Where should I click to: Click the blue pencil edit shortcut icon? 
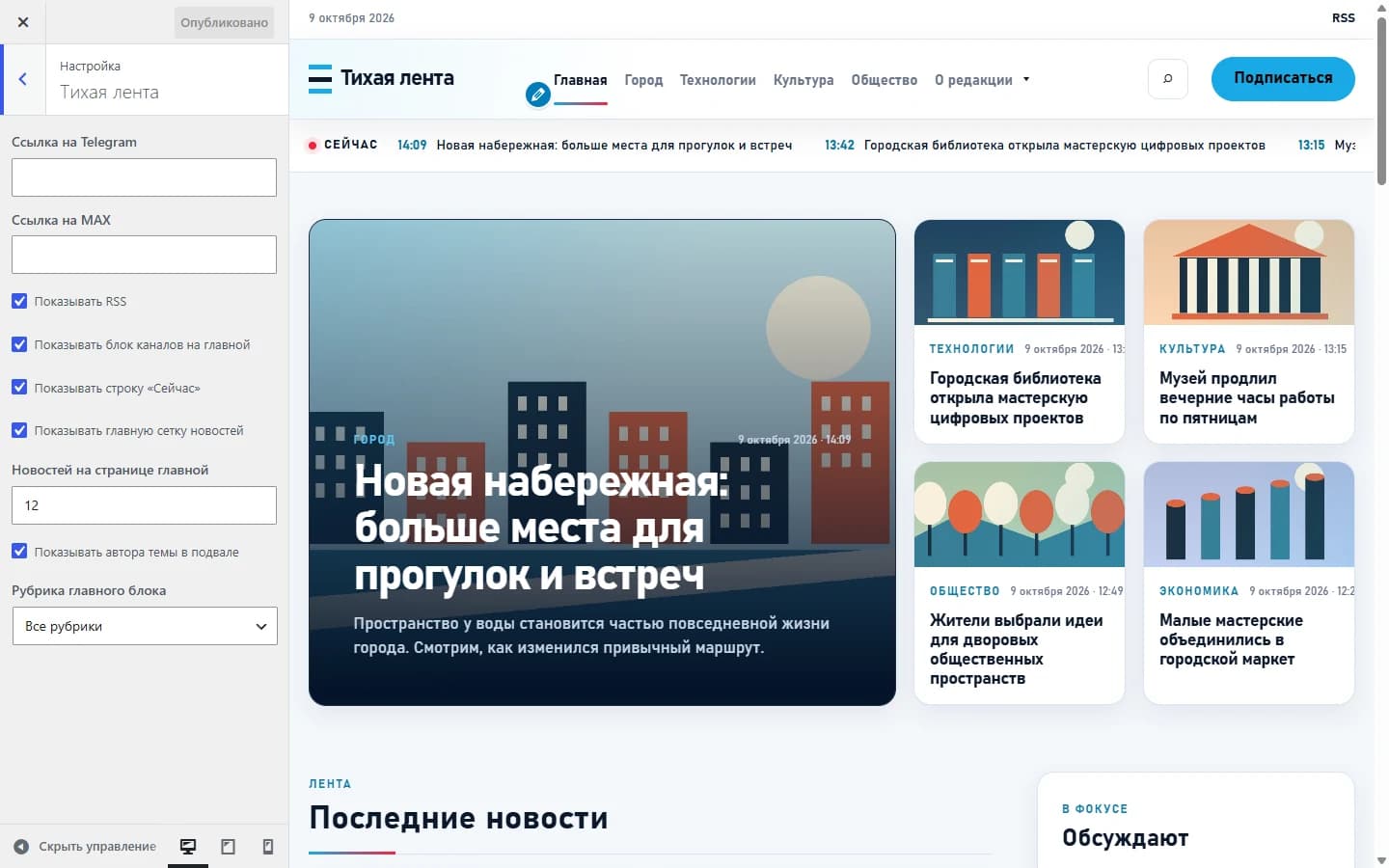(x=538, y=94)
